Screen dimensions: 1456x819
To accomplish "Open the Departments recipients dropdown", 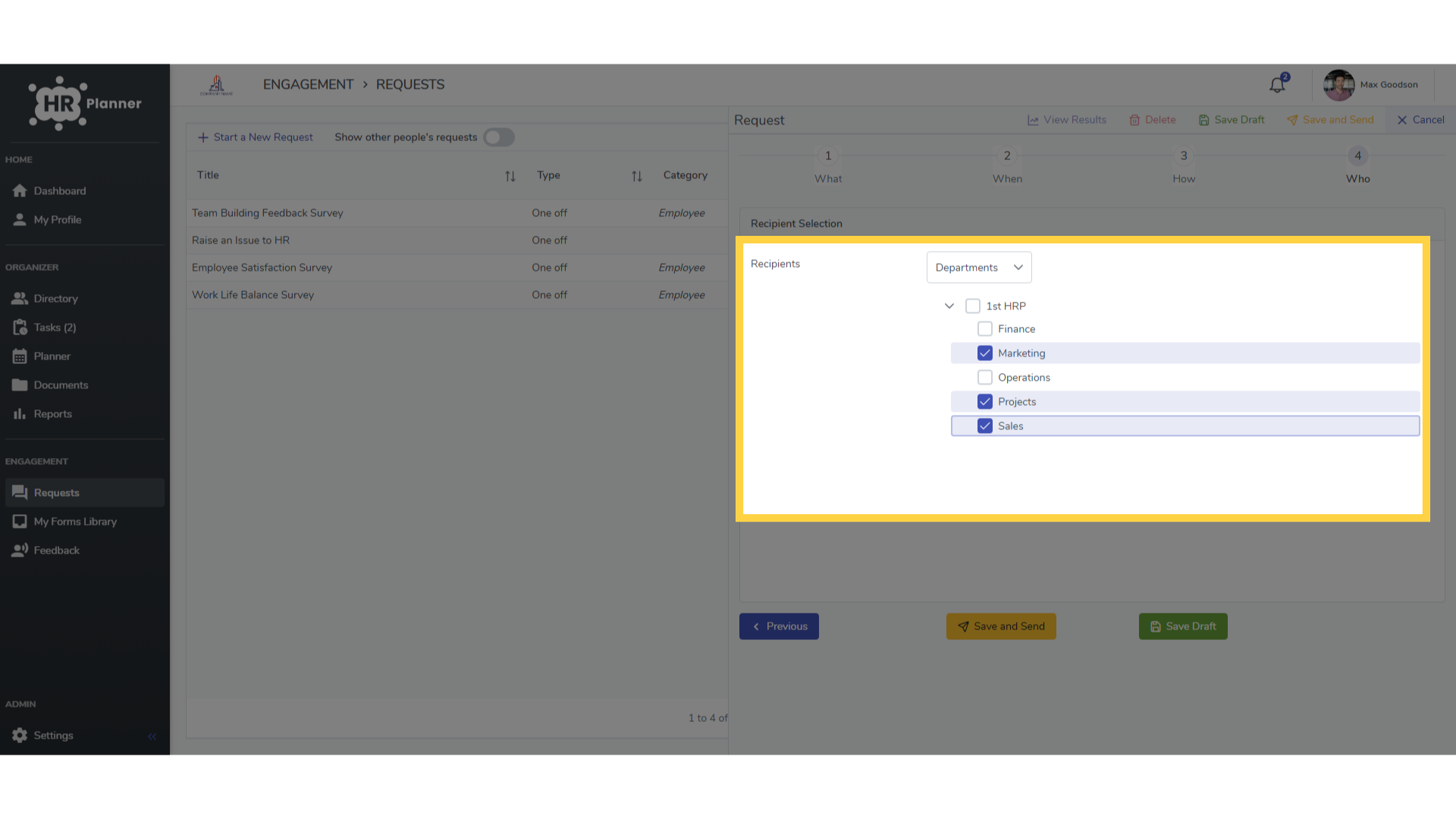I will pos(979,268).
